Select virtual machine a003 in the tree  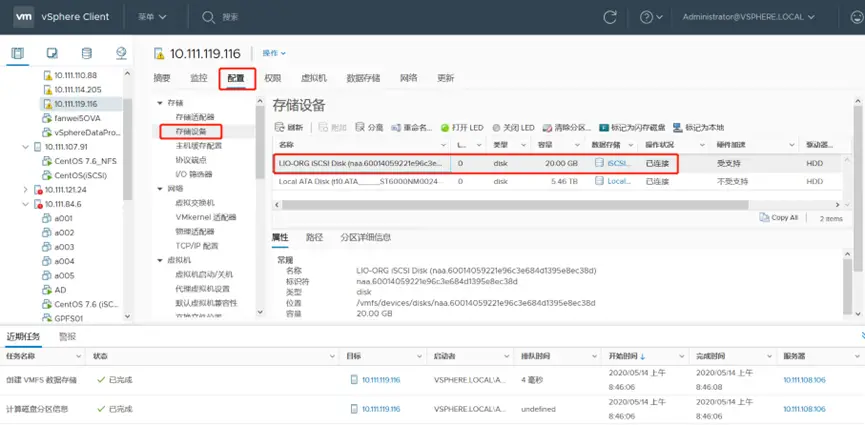point(58,247)
